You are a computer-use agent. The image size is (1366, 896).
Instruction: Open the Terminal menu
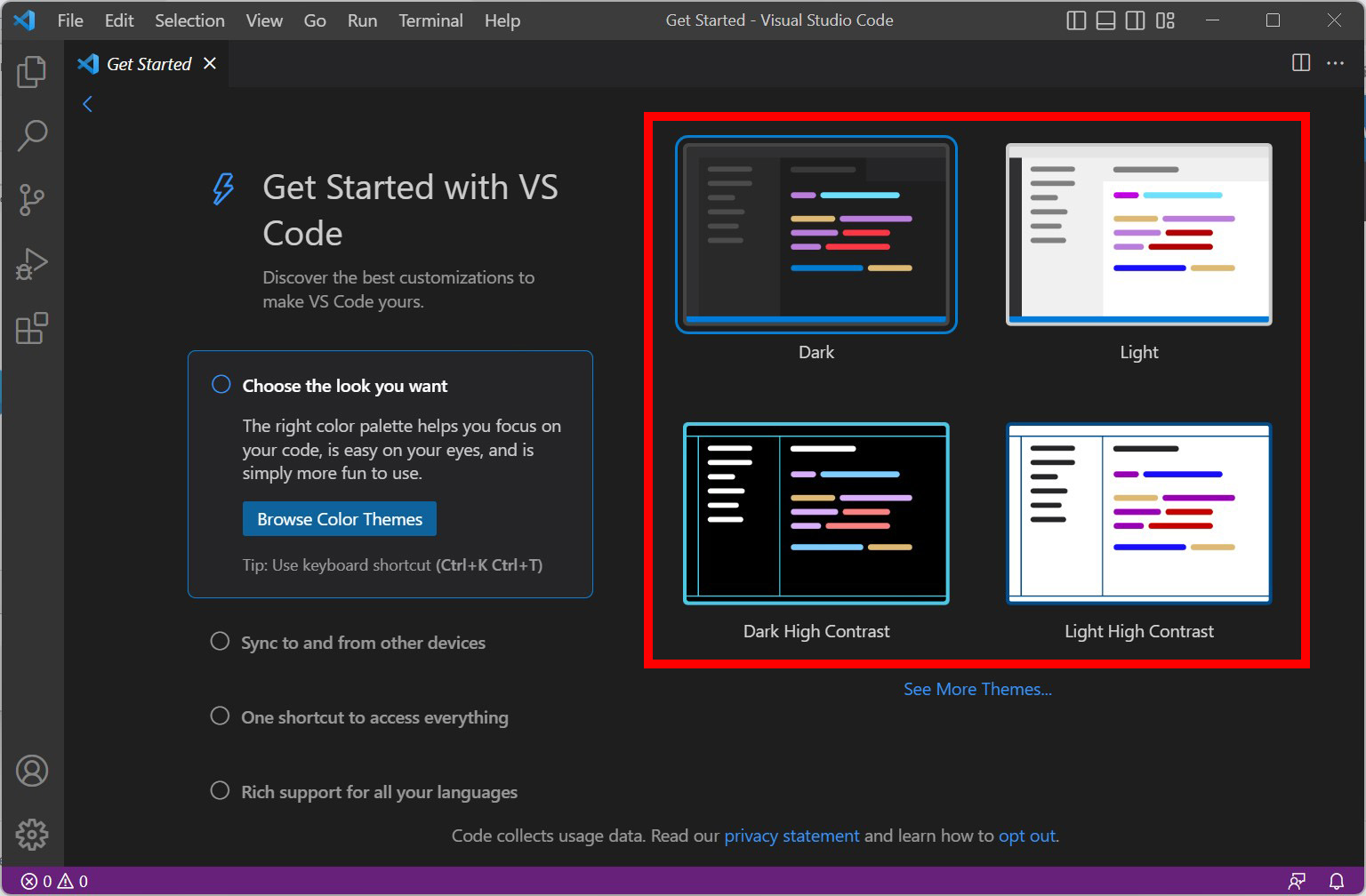[x=430, y=20]
